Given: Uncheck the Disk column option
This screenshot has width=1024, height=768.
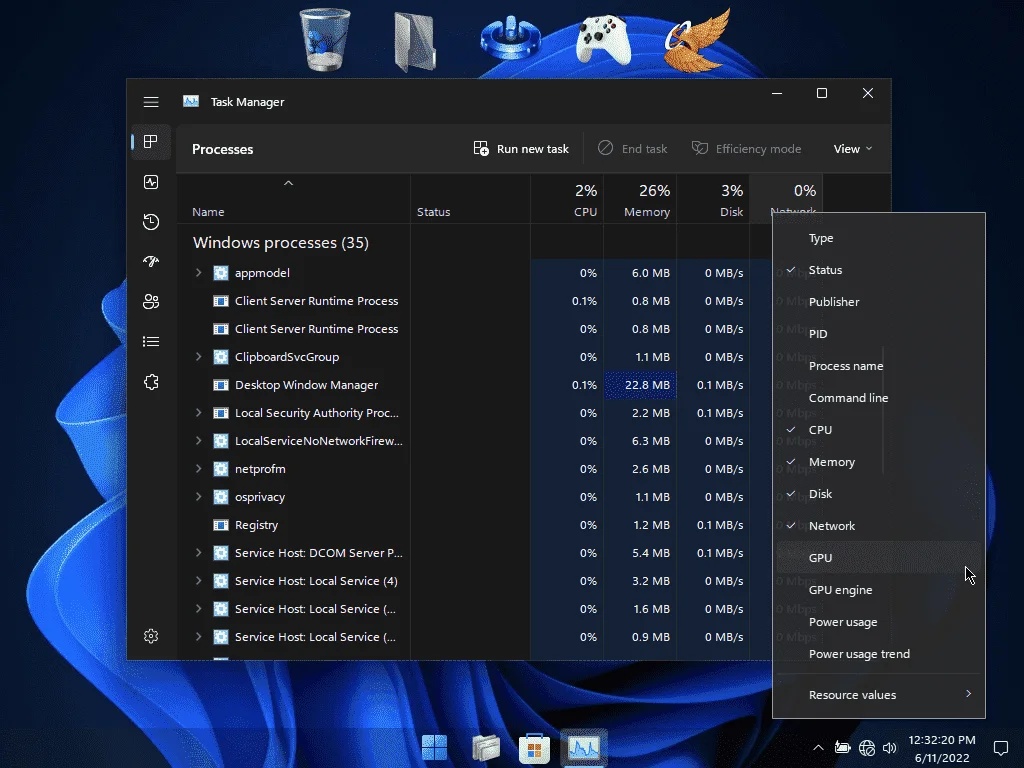Looking at the screenshot, I should click(x=878, y=494).
